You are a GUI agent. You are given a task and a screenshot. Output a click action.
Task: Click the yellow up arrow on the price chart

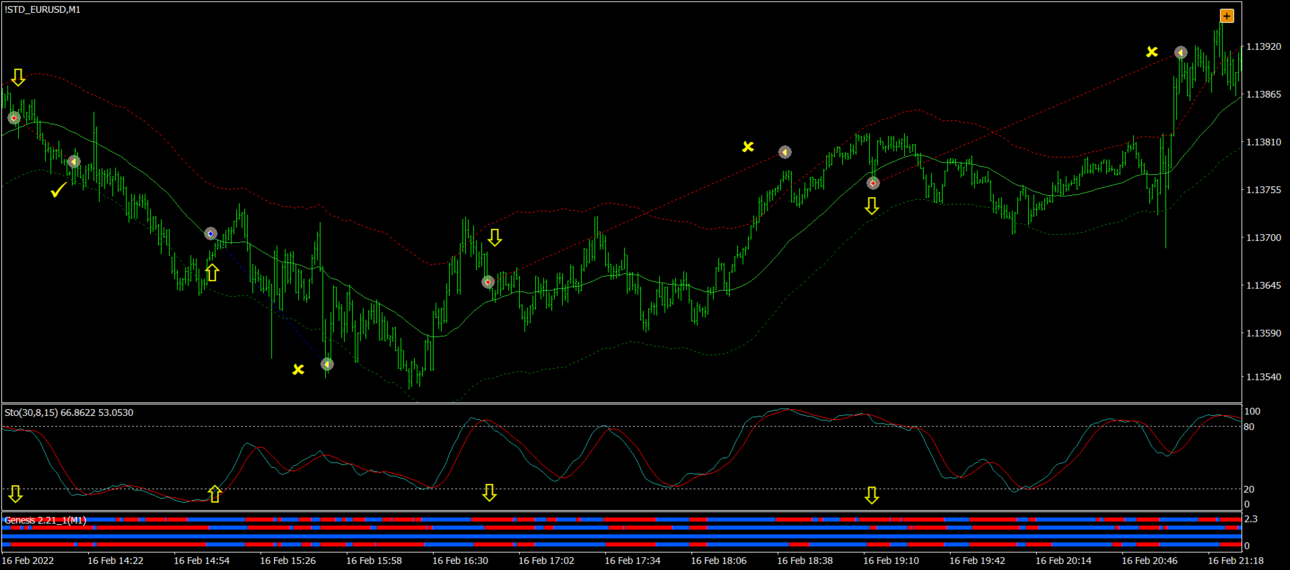pyautogui.click(x=212, y=272)
